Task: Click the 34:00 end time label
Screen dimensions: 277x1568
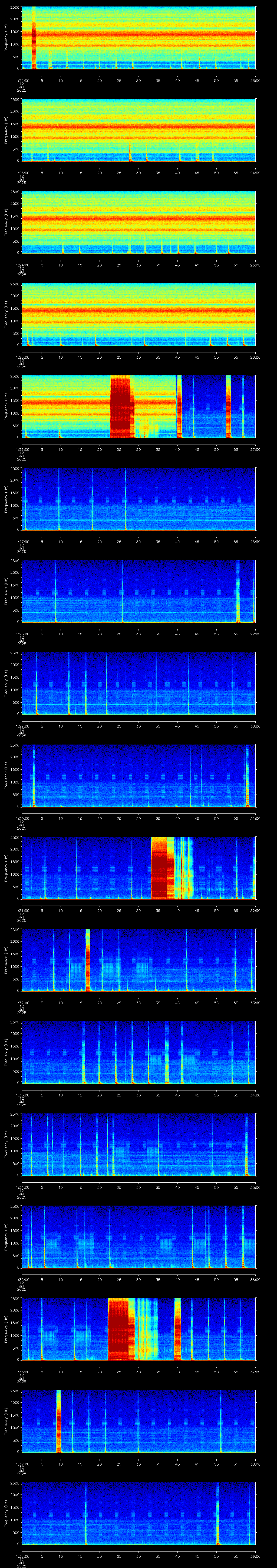Action: tap(256, 1095)
